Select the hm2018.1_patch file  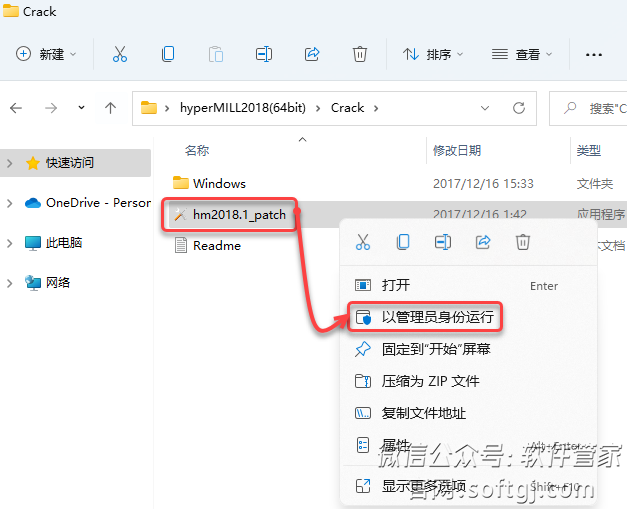pyautogui.click(x=230, y=215)
